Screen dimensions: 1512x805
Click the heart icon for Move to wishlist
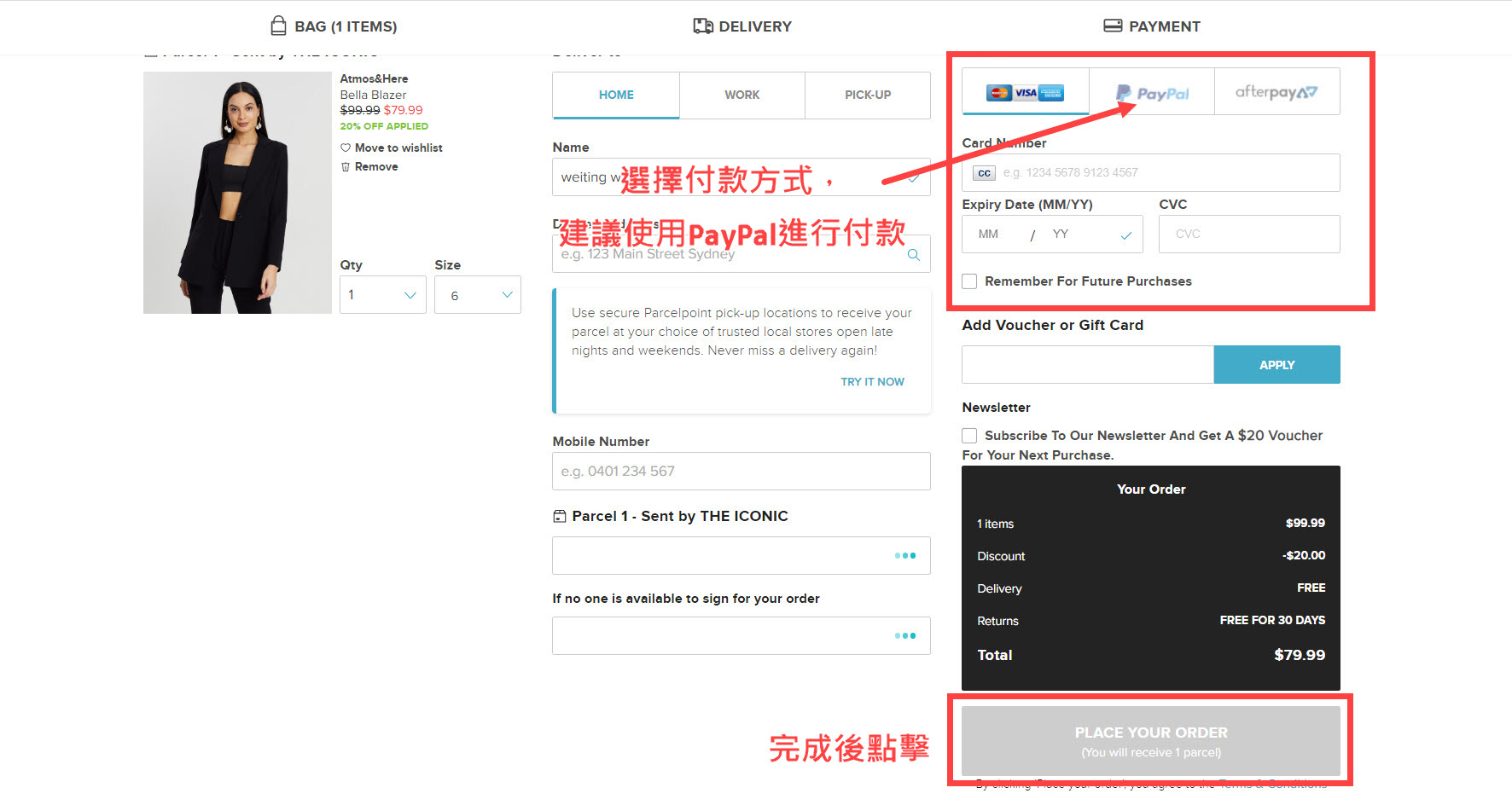346,148
